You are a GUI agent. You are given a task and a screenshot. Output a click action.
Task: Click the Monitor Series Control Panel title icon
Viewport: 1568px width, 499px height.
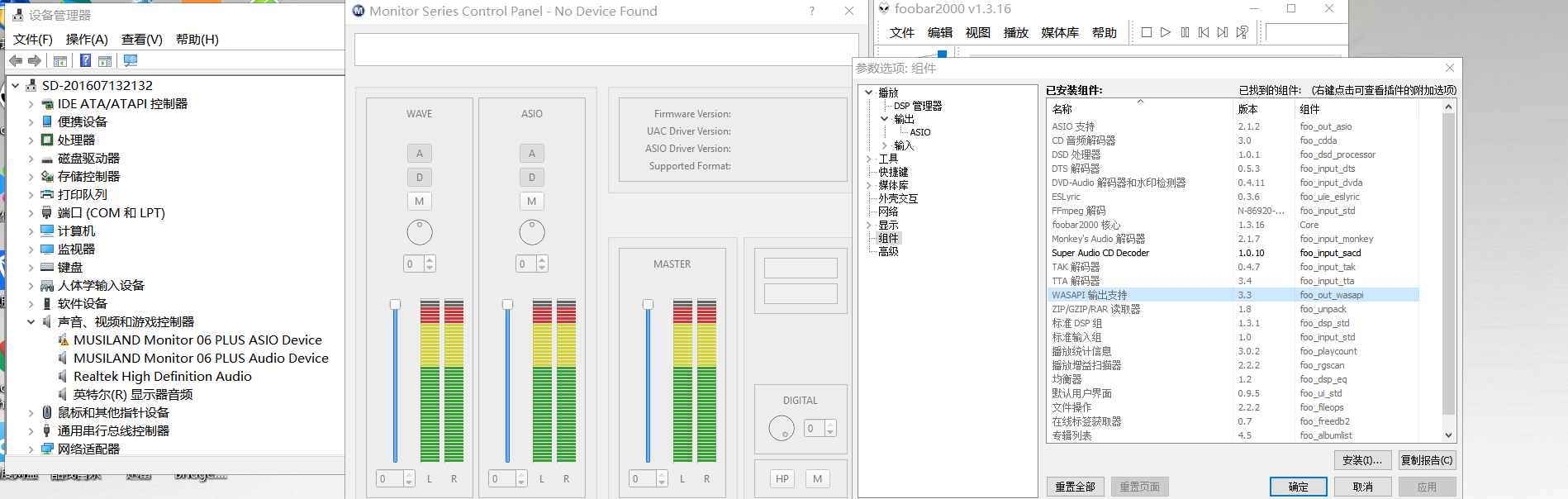(359, 11)
